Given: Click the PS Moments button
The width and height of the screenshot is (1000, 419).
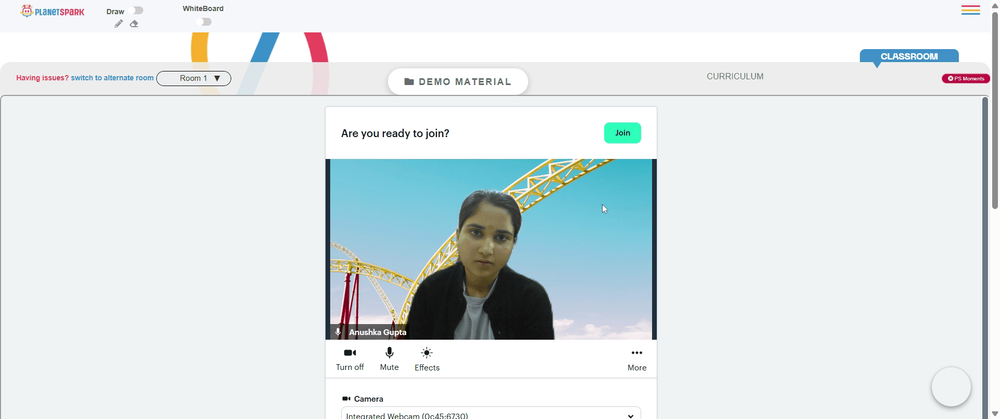Looking at the screenshot, I should (x=966, y=78).
